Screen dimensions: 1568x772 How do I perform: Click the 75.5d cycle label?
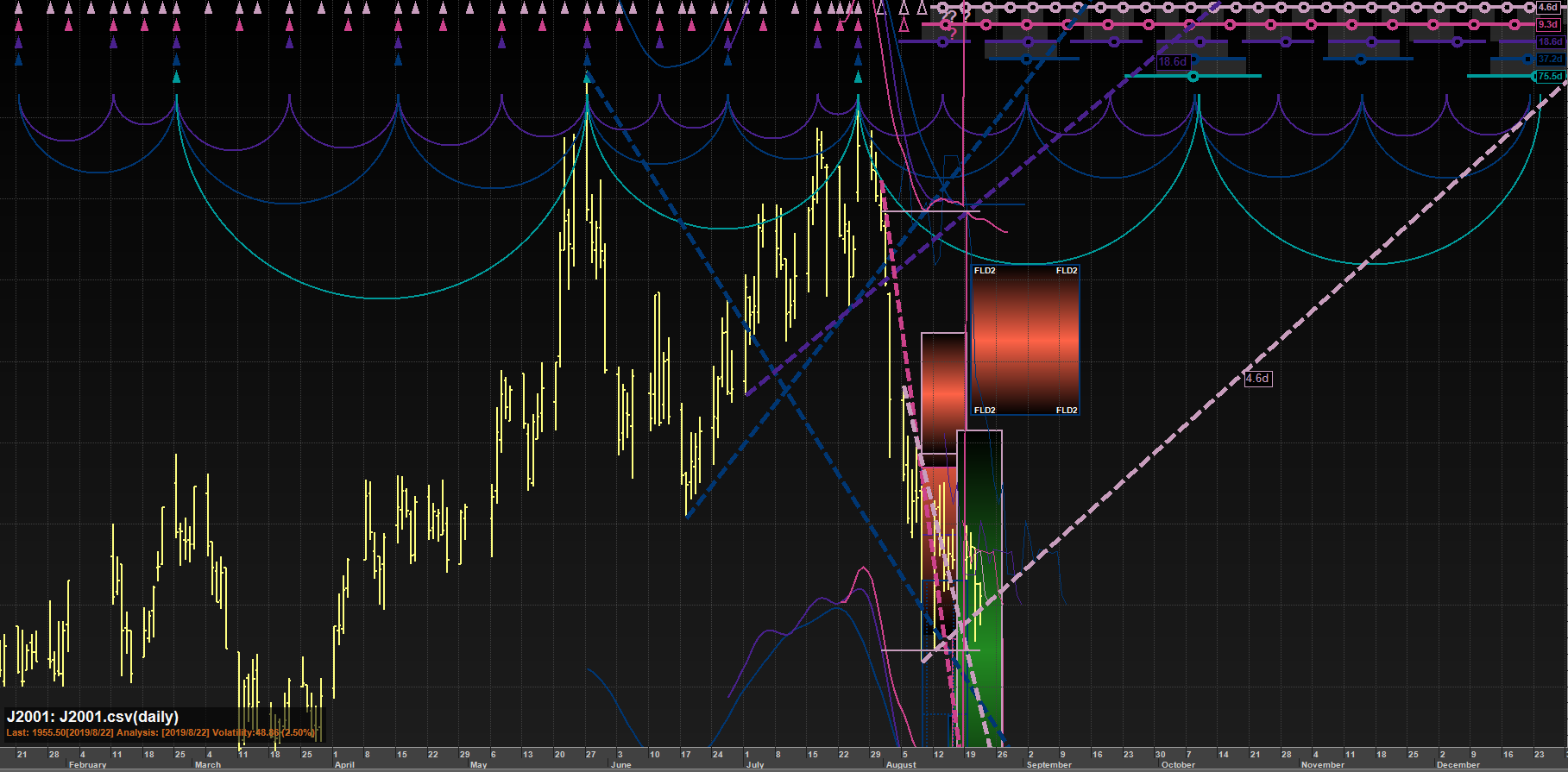pyautogui.click(x=1550, y=76)
